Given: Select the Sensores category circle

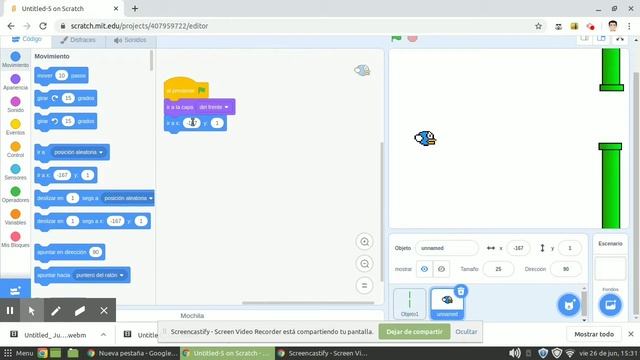Looking at the screenshot, I should (16, 169).
